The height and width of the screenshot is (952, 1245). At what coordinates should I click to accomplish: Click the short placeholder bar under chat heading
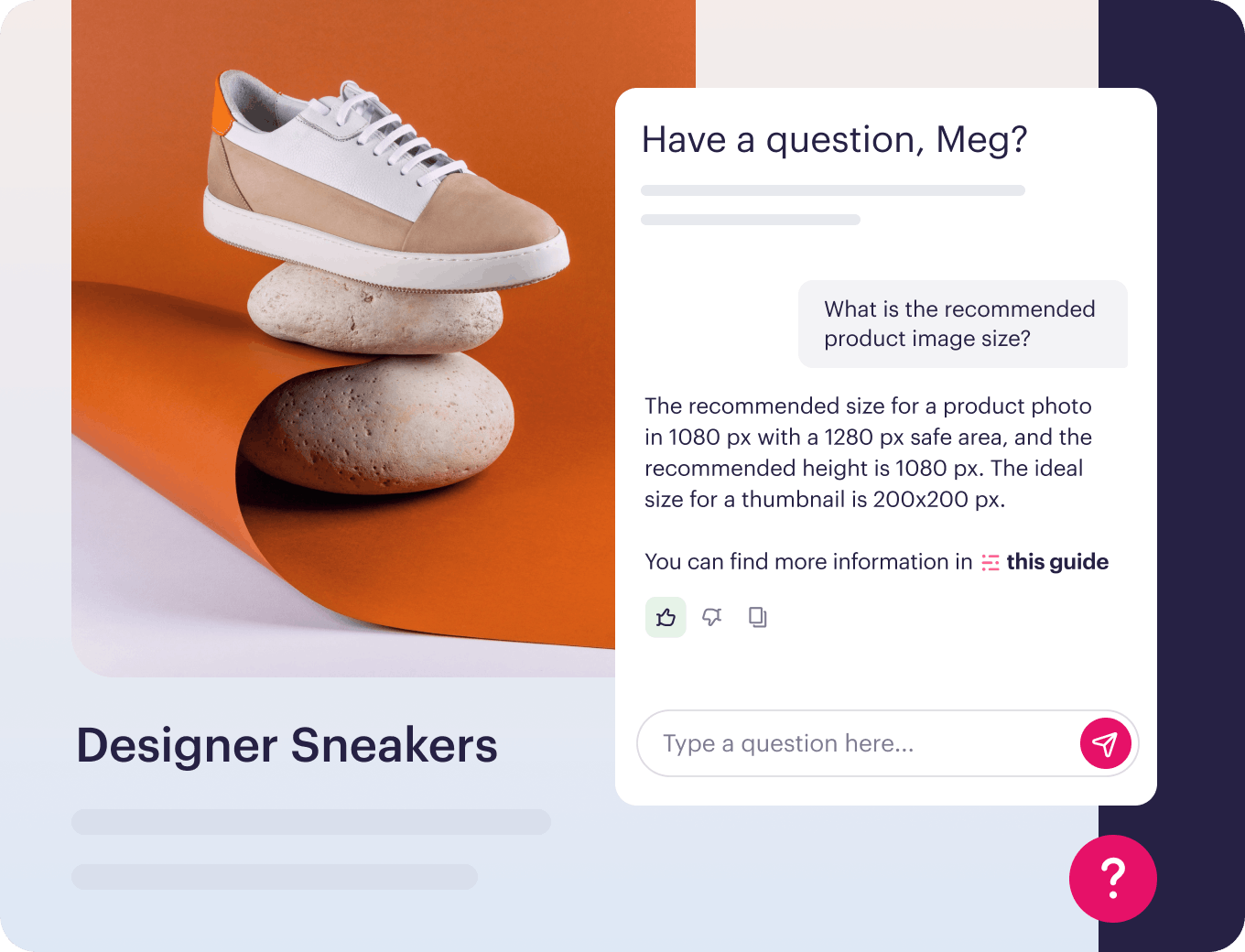tap(751, 220)
